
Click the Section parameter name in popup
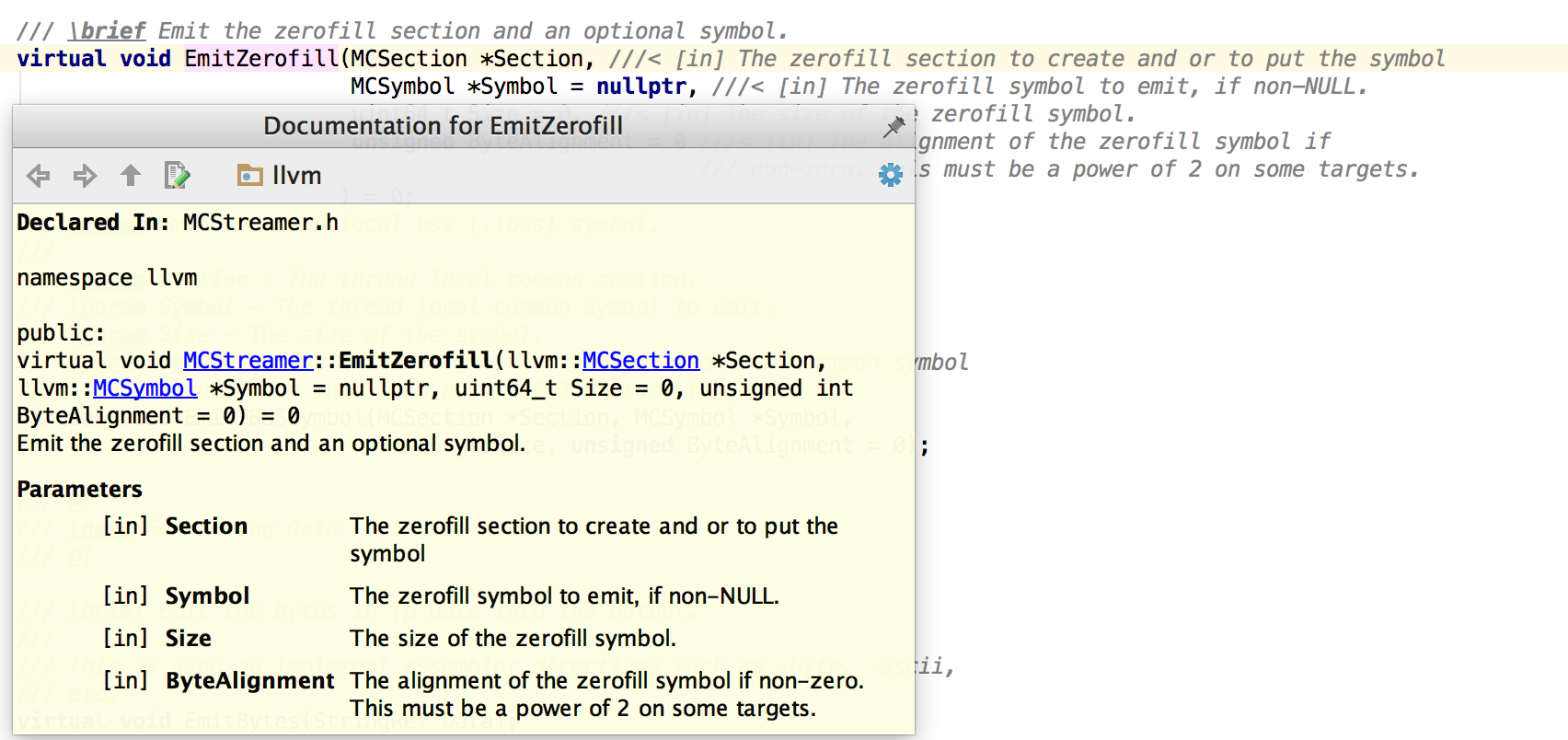tap(206, 526)
